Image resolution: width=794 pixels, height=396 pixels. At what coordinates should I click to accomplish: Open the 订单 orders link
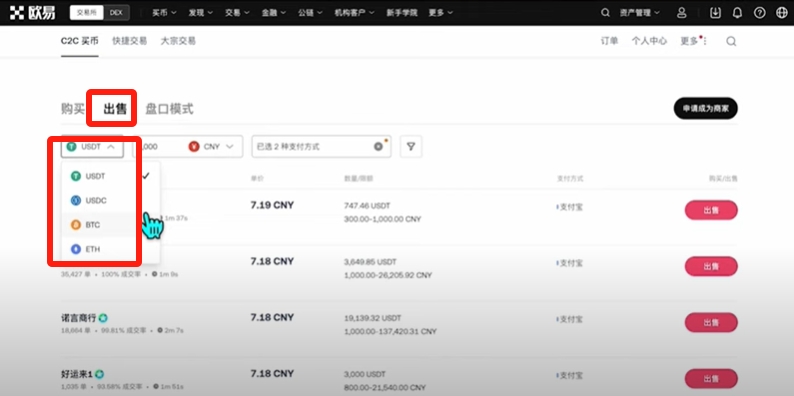[609, 41]
